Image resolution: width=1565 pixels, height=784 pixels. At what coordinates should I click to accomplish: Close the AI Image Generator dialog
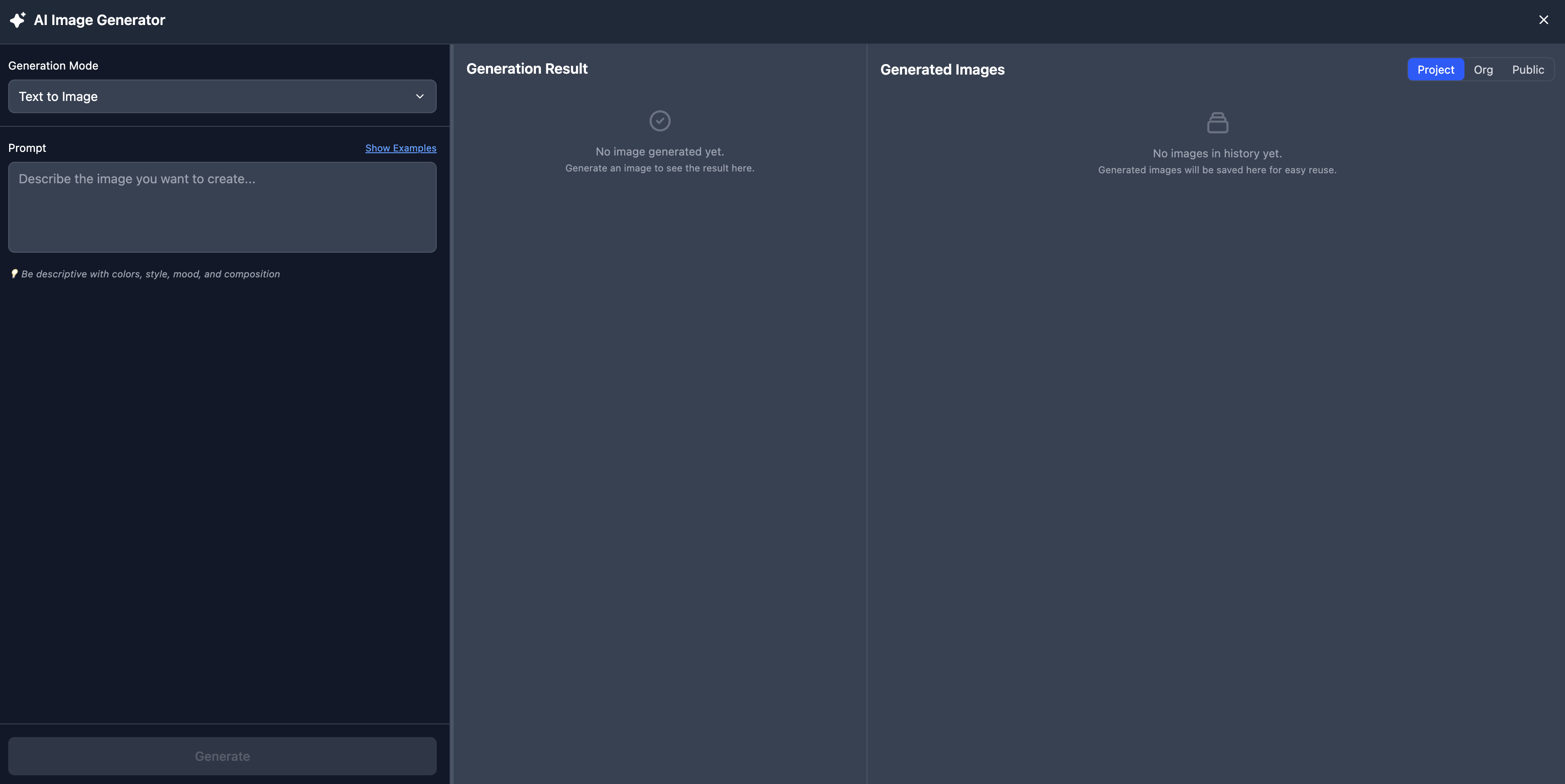pos(1543,20)
